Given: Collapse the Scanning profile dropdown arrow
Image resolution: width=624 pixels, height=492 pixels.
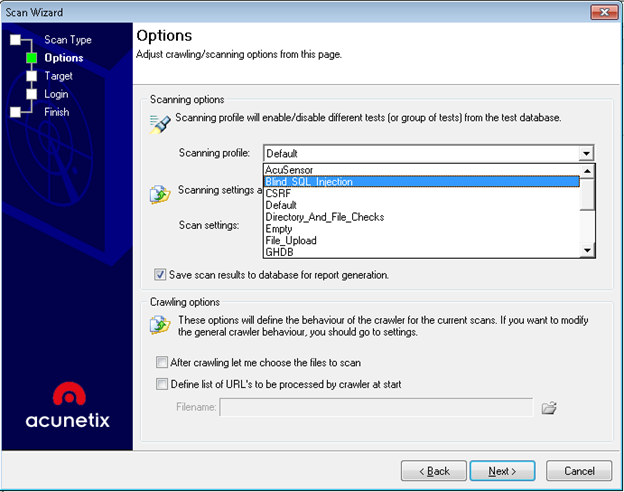Looking at the screenshot, I should 586,153.
